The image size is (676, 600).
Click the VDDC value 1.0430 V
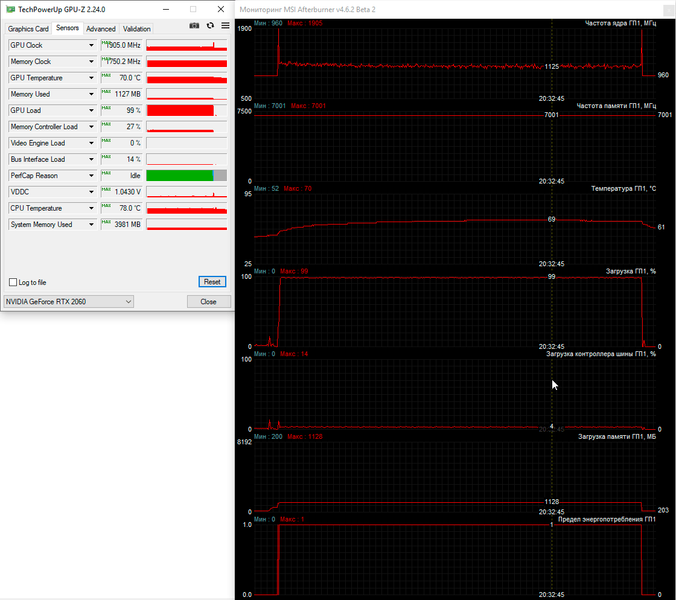coord(122,192)
